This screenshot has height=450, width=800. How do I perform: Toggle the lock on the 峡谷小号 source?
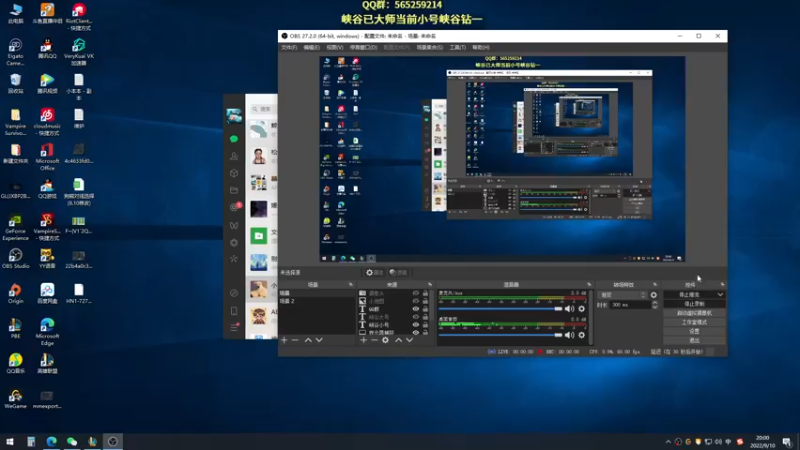[x=425, y=324]
